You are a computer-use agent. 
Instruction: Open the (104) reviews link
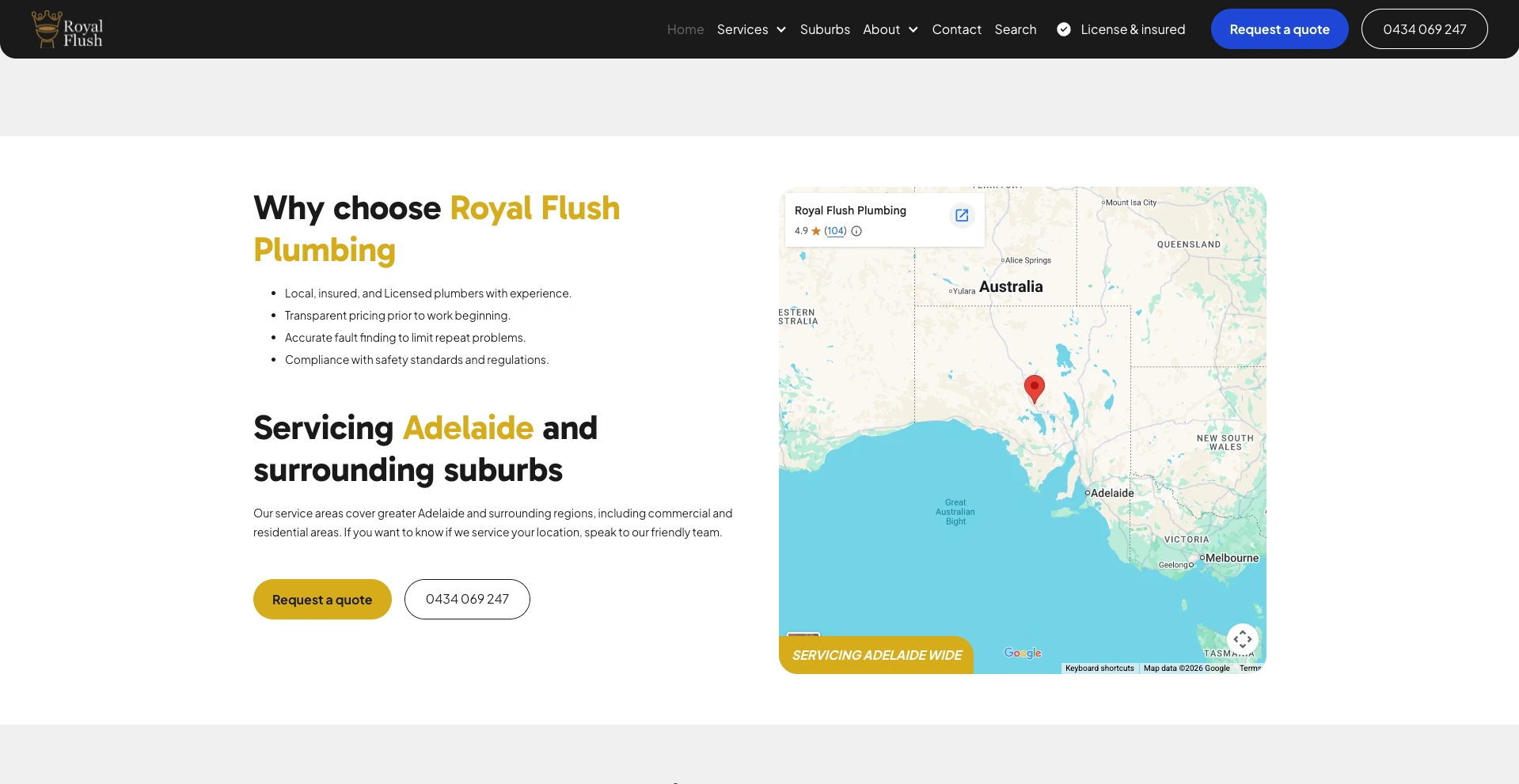point(835,231)
